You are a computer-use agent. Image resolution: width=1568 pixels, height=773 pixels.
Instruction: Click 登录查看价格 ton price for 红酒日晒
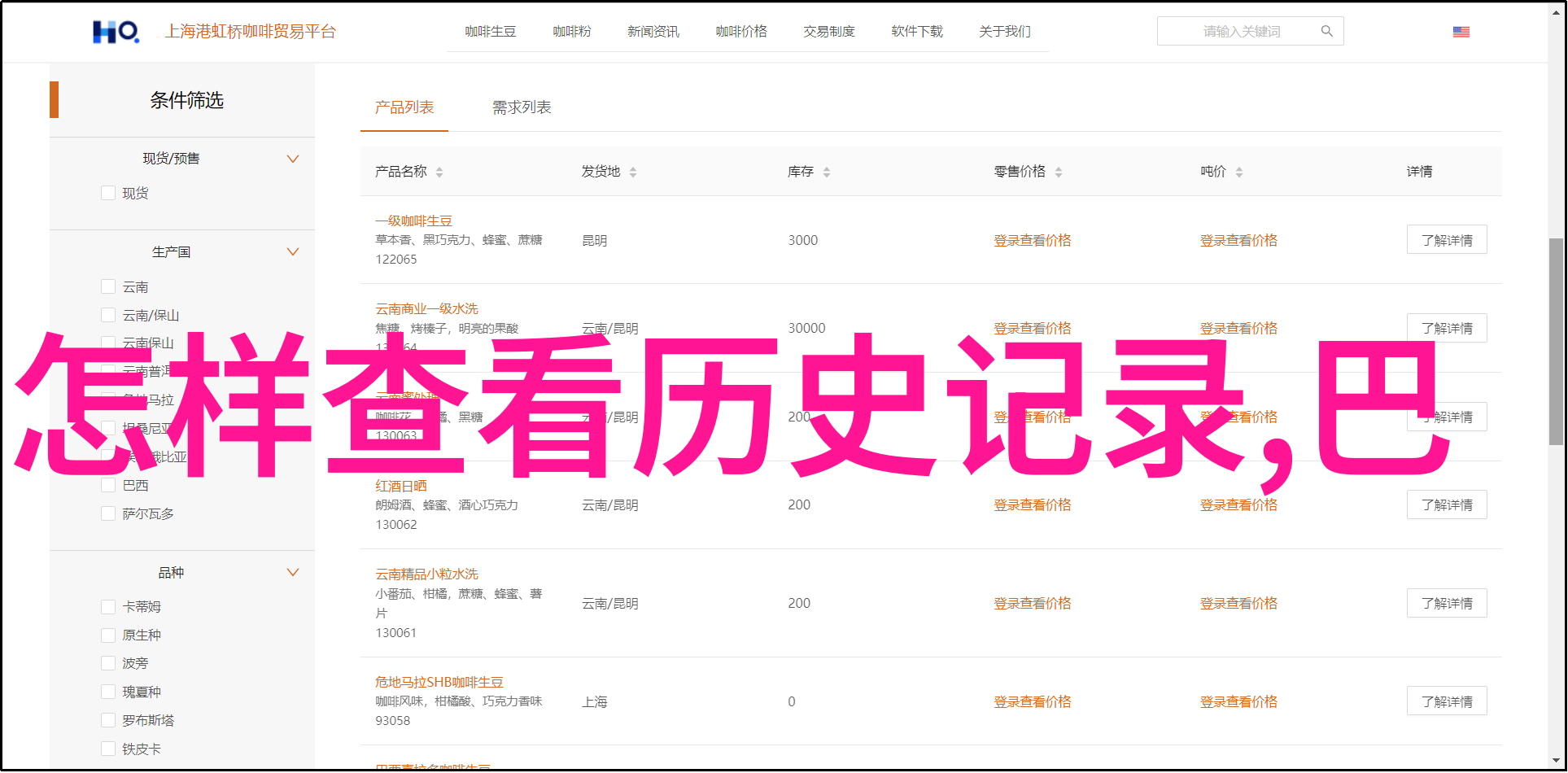tap(1238, 504)
